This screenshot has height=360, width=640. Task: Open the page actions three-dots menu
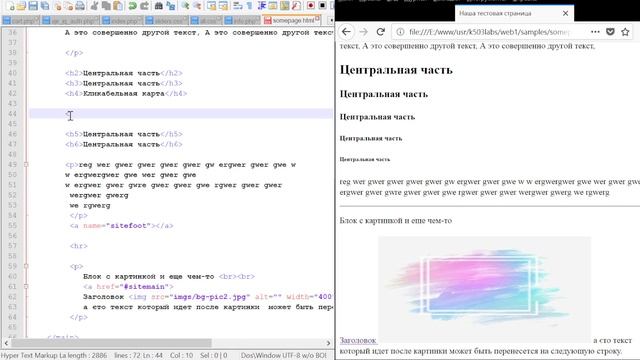595,31
